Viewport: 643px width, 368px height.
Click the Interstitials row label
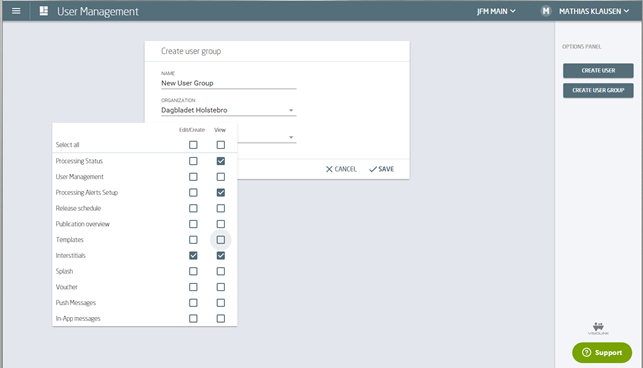coord(71,256)
